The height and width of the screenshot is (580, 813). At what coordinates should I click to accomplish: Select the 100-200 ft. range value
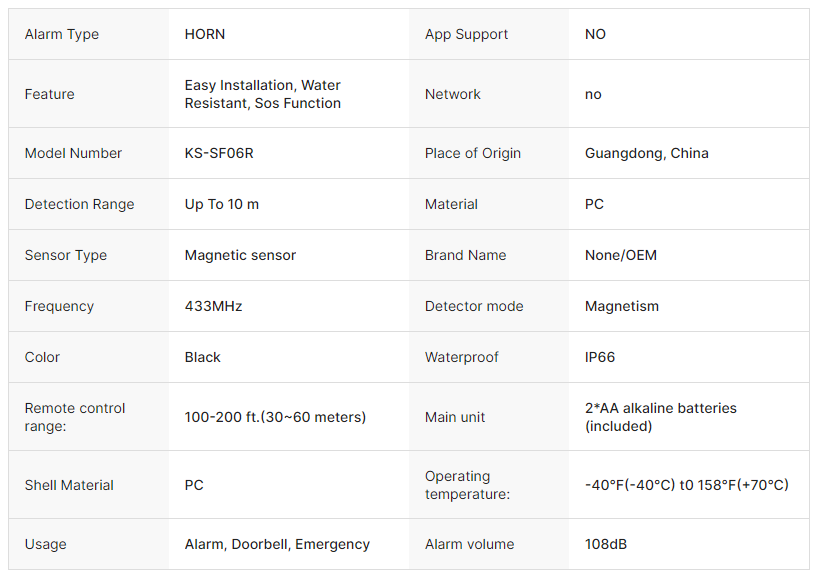click(275, 417)
